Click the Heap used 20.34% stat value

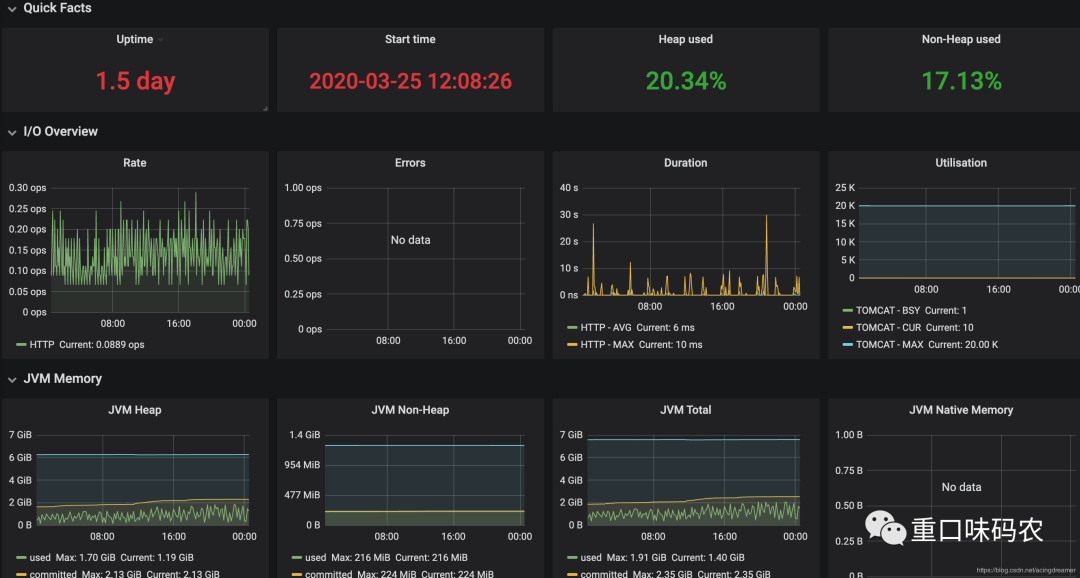tap(686, 81)
